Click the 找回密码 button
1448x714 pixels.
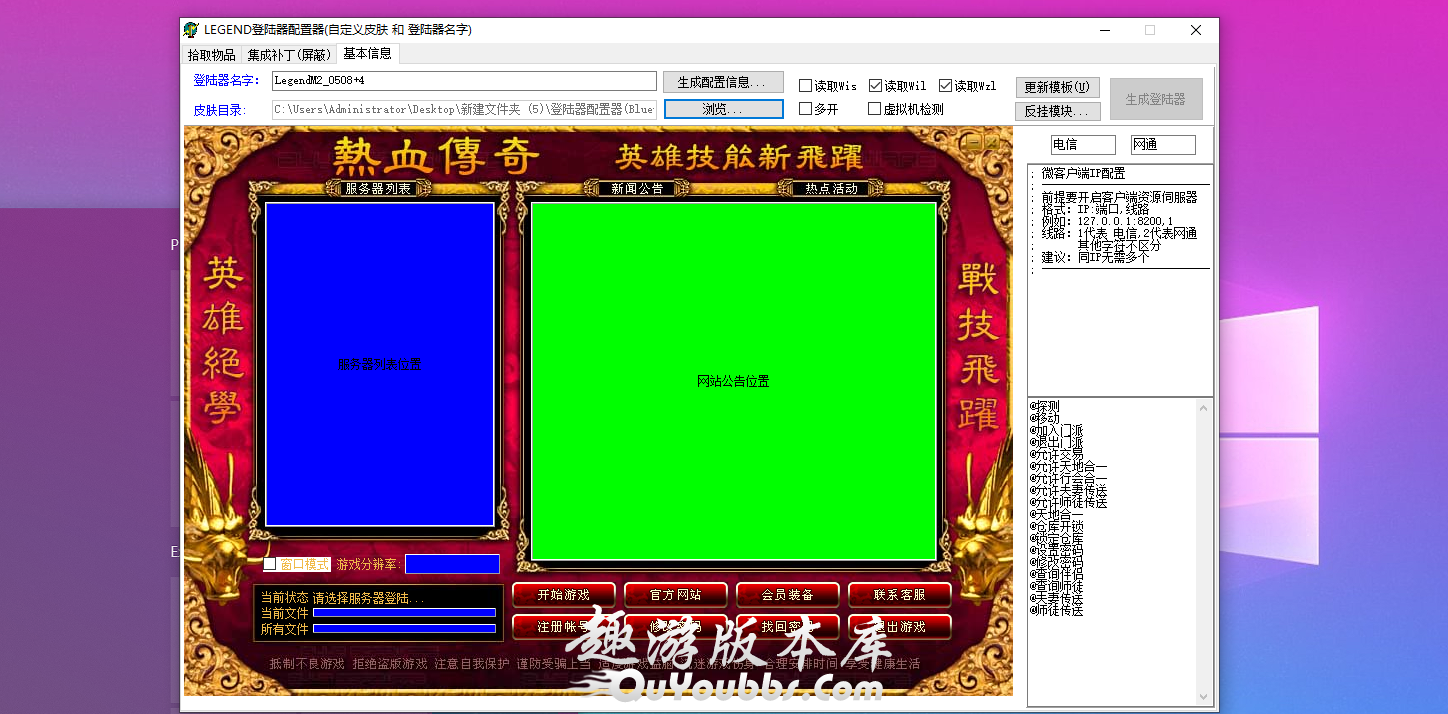[787, 627]
